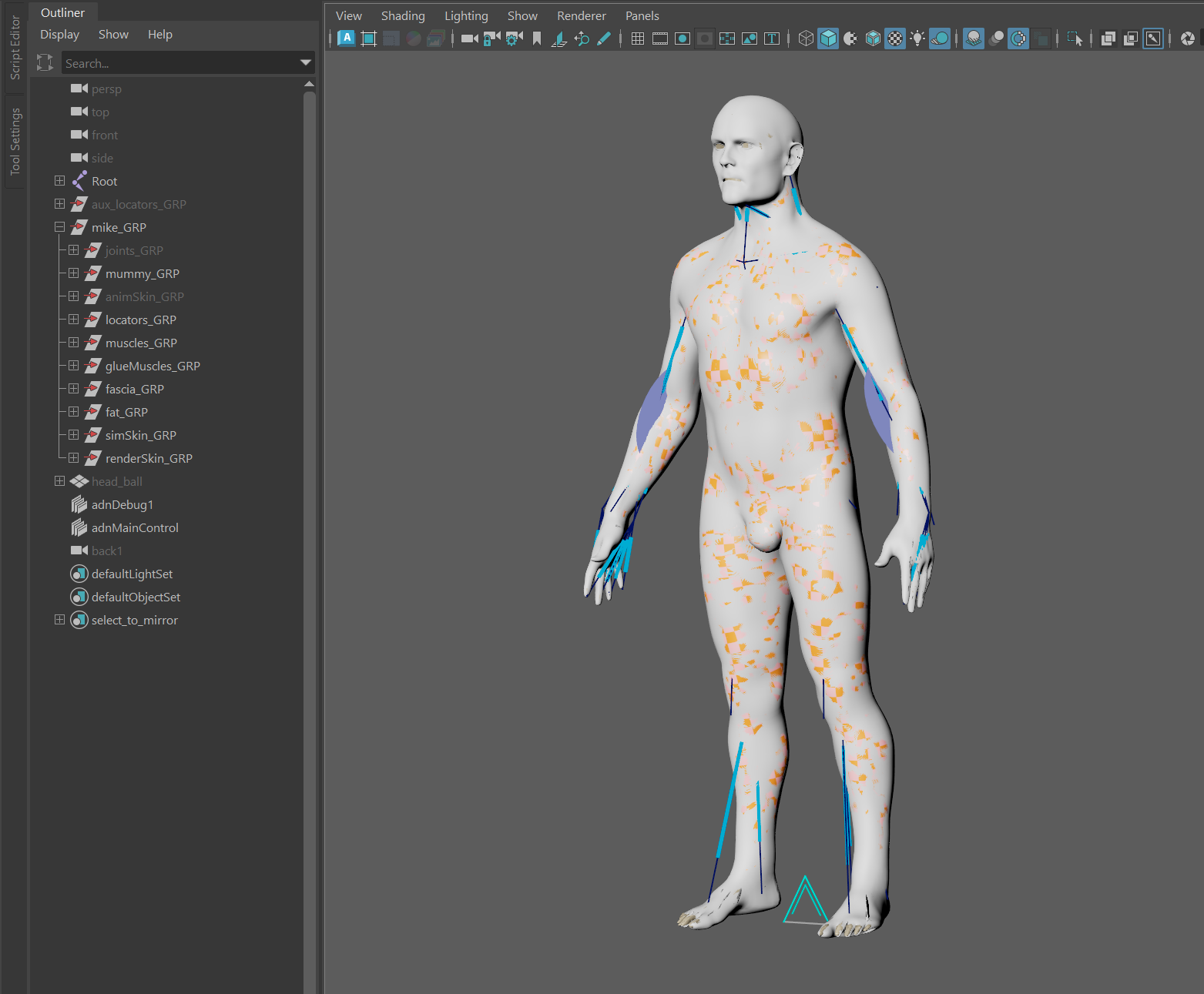
Task: Open the search filter dropdown in Outliner
Action: click(x=305, y=62)
